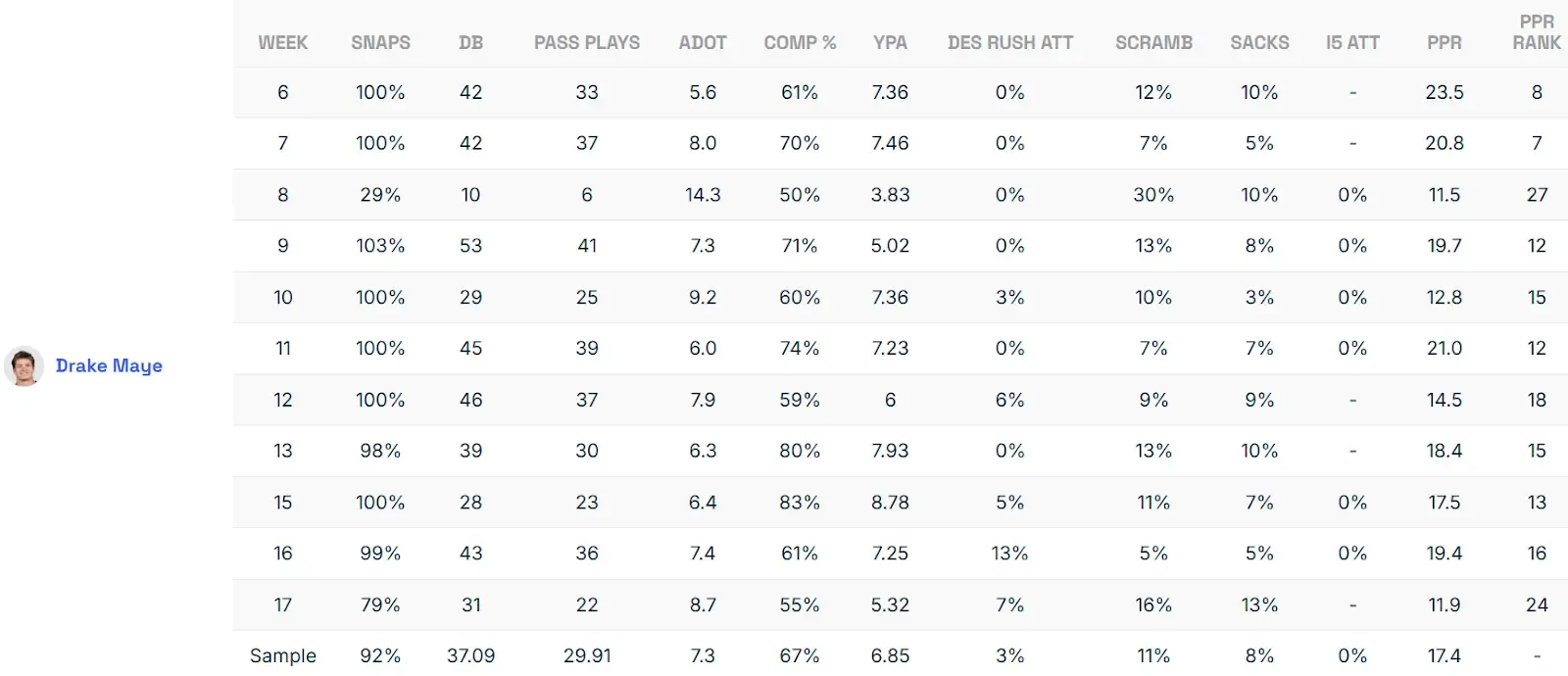Click the PPR RANK column header
Image resolution: width=1568 pixels, height=676 pixels.
(x=1537, y=32)
